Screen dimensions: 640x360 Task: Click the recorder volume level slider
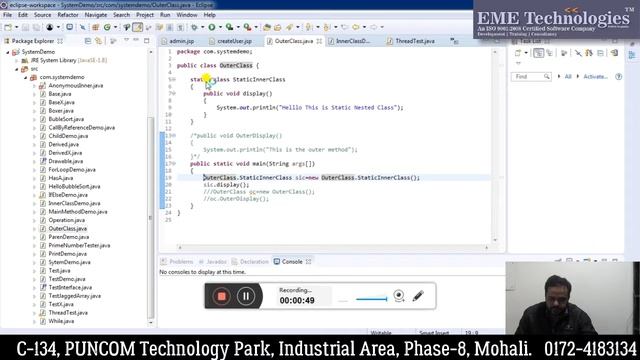pyautogui.click(x=371, y=300)
